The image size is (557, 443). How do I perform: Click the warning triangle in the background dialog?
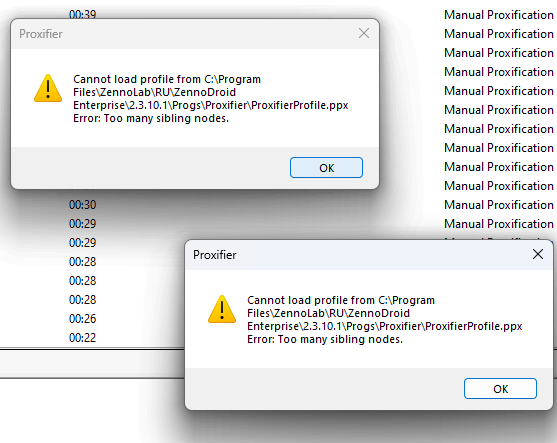coord(48,88)
